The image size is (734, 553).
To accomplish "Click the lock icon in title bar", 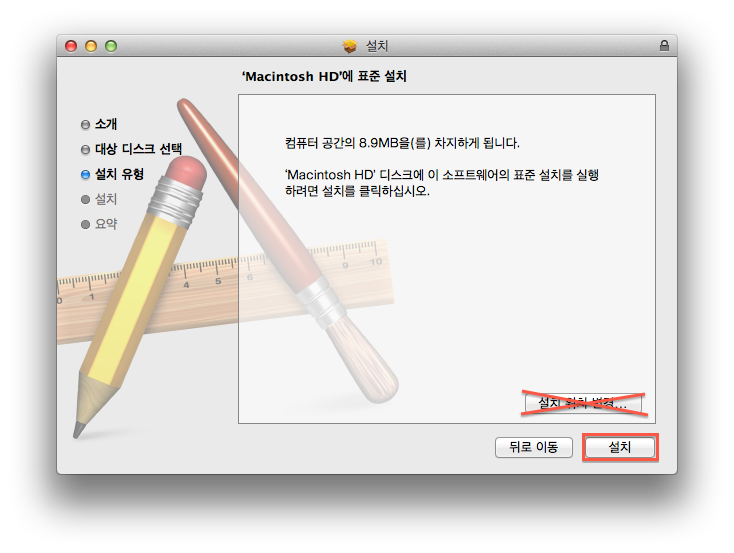I will click(664, 46).
